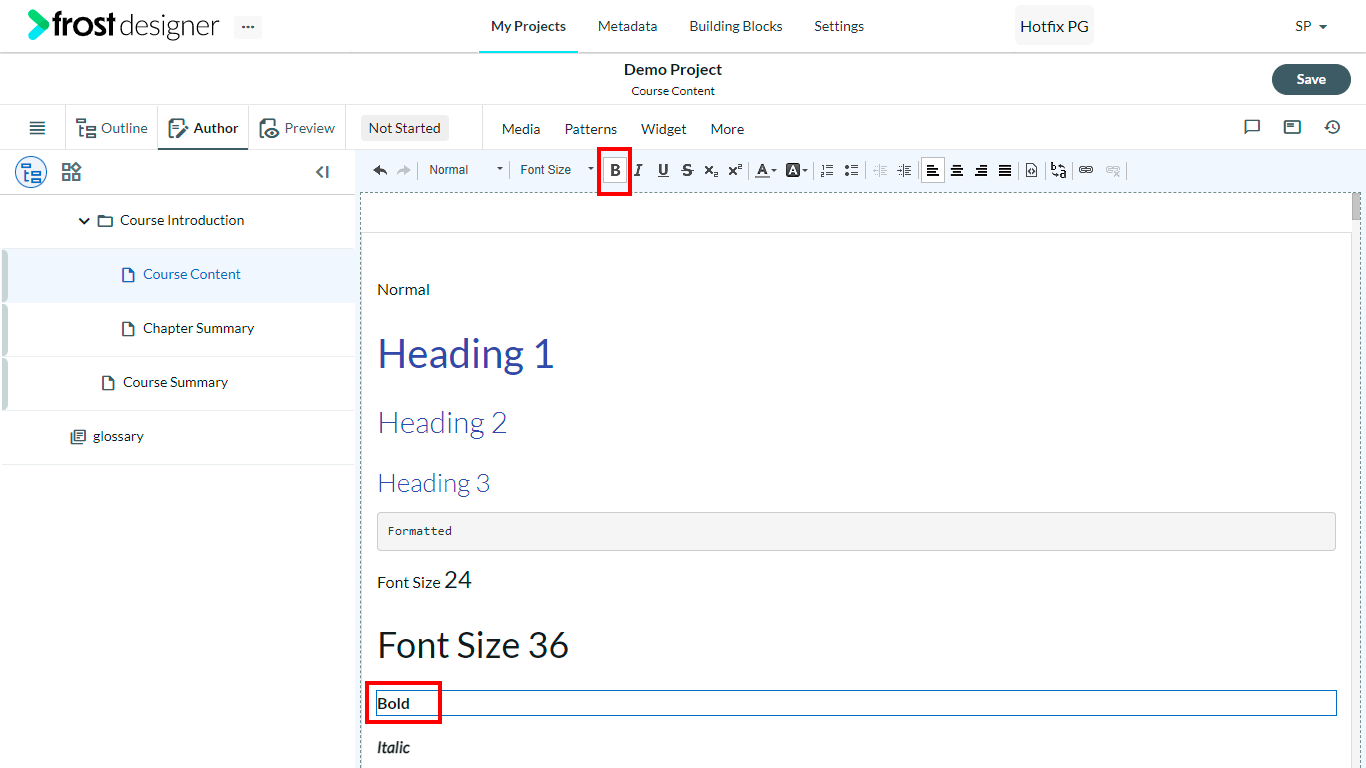Decrease the paragraph indent

[880, 170]
